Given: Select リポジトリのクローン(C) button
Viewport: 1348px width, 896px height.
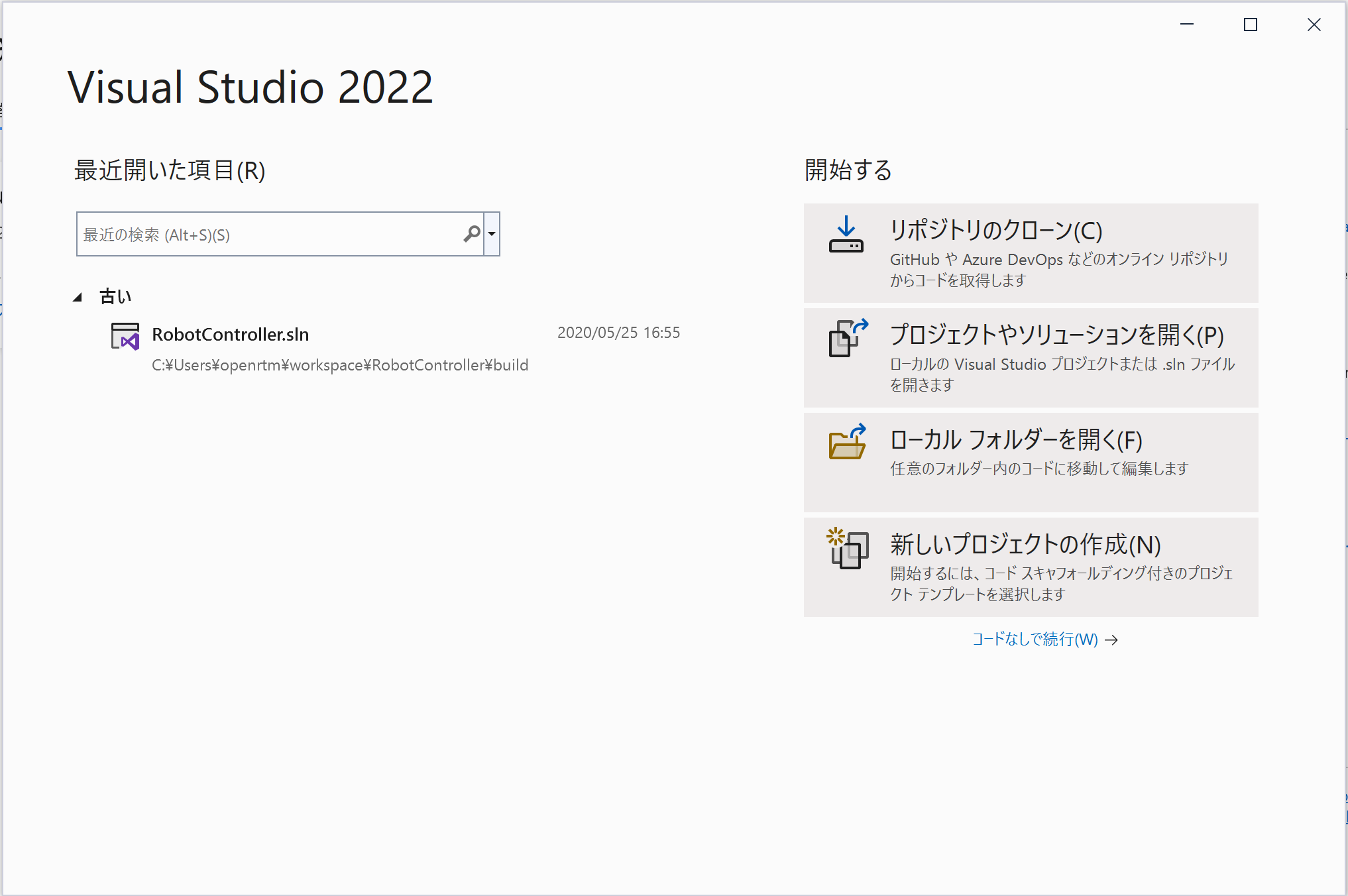Looking at the screenshot, I should point(1031,253).
